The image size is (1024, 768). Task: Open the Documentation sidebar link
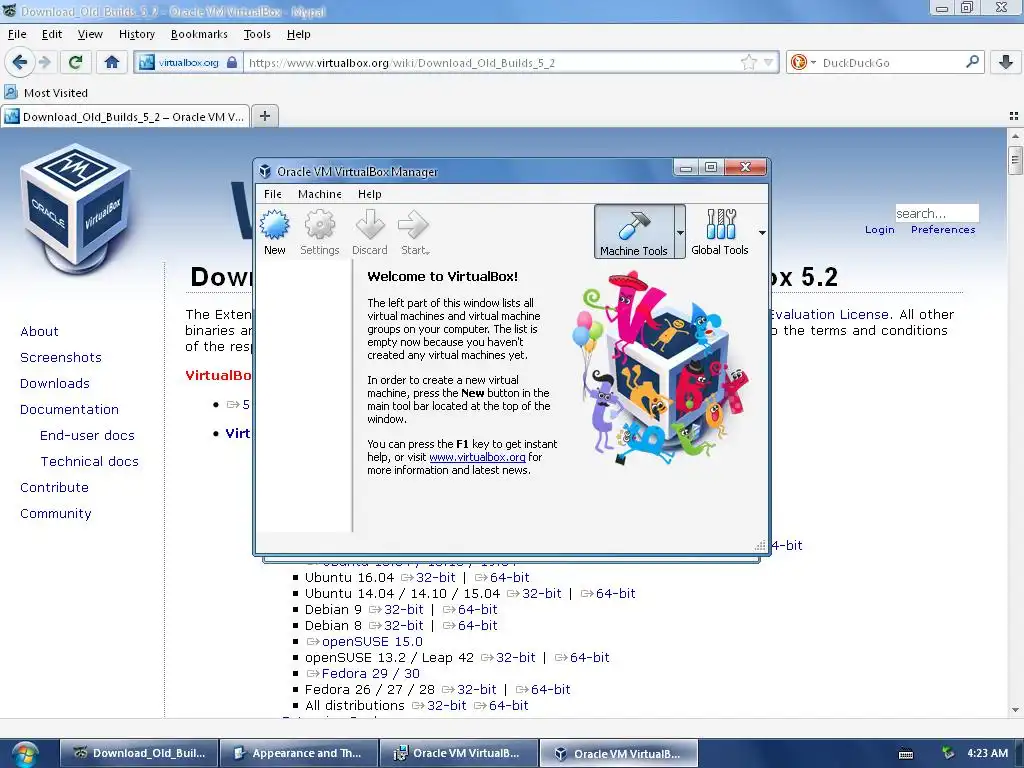(x=69, y=409)
